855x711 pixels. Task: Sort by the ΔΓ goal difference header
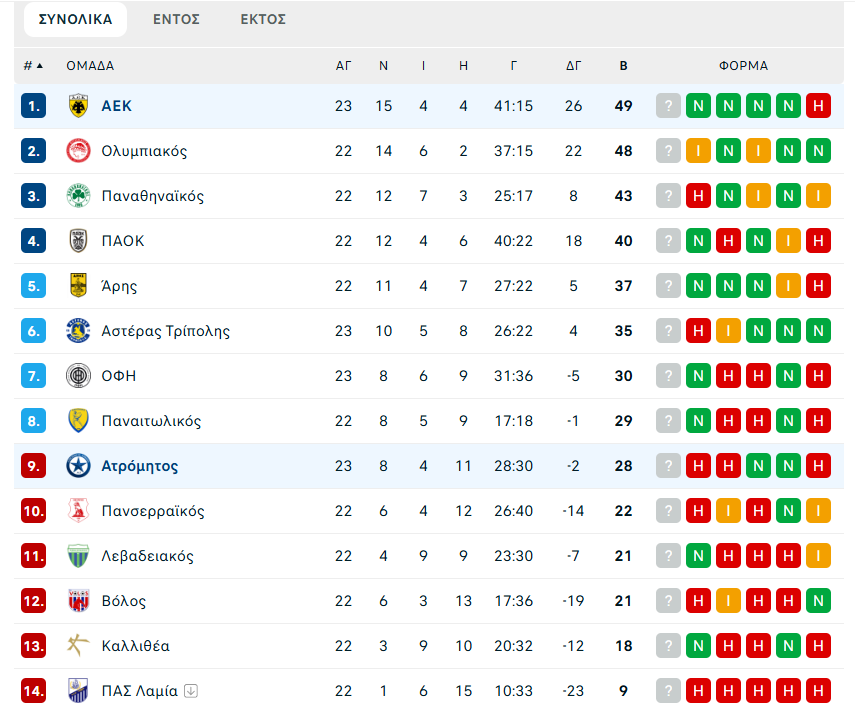(x=574, y=66)
